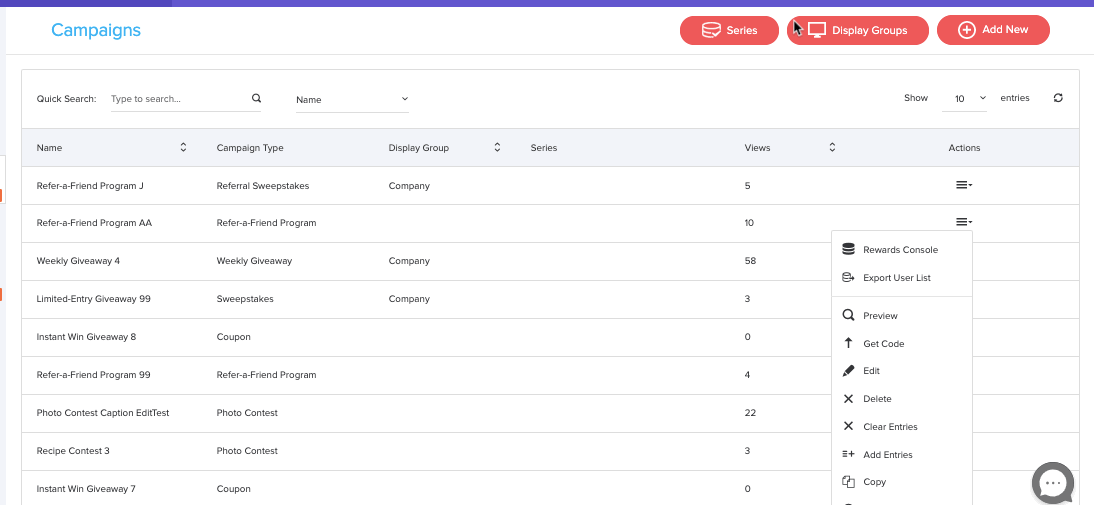Click the Get Code arrow icon

(848, 343)
